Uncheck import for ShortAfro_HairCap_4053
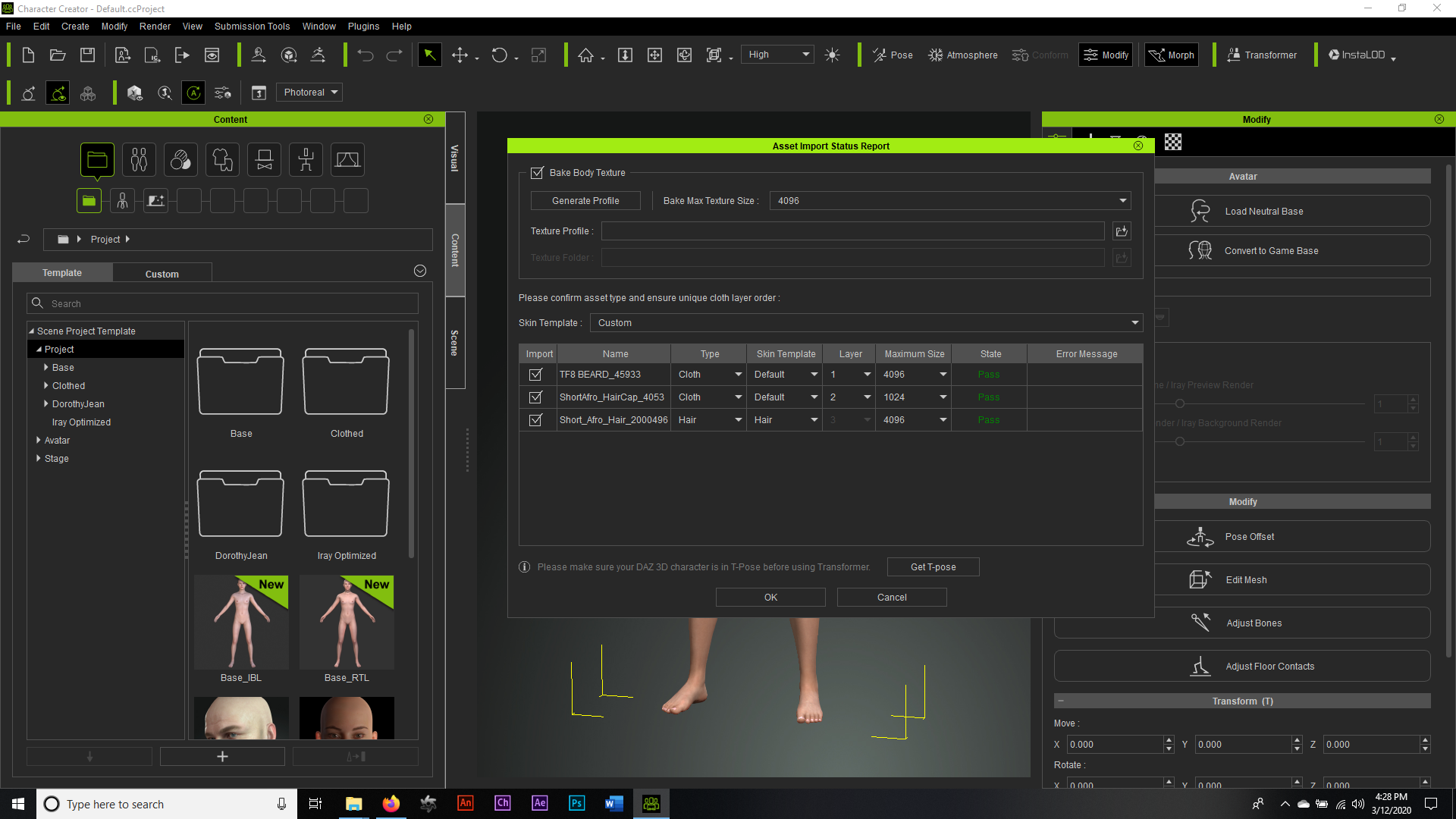The image size is (1456, 819). (x=535, y=397)
